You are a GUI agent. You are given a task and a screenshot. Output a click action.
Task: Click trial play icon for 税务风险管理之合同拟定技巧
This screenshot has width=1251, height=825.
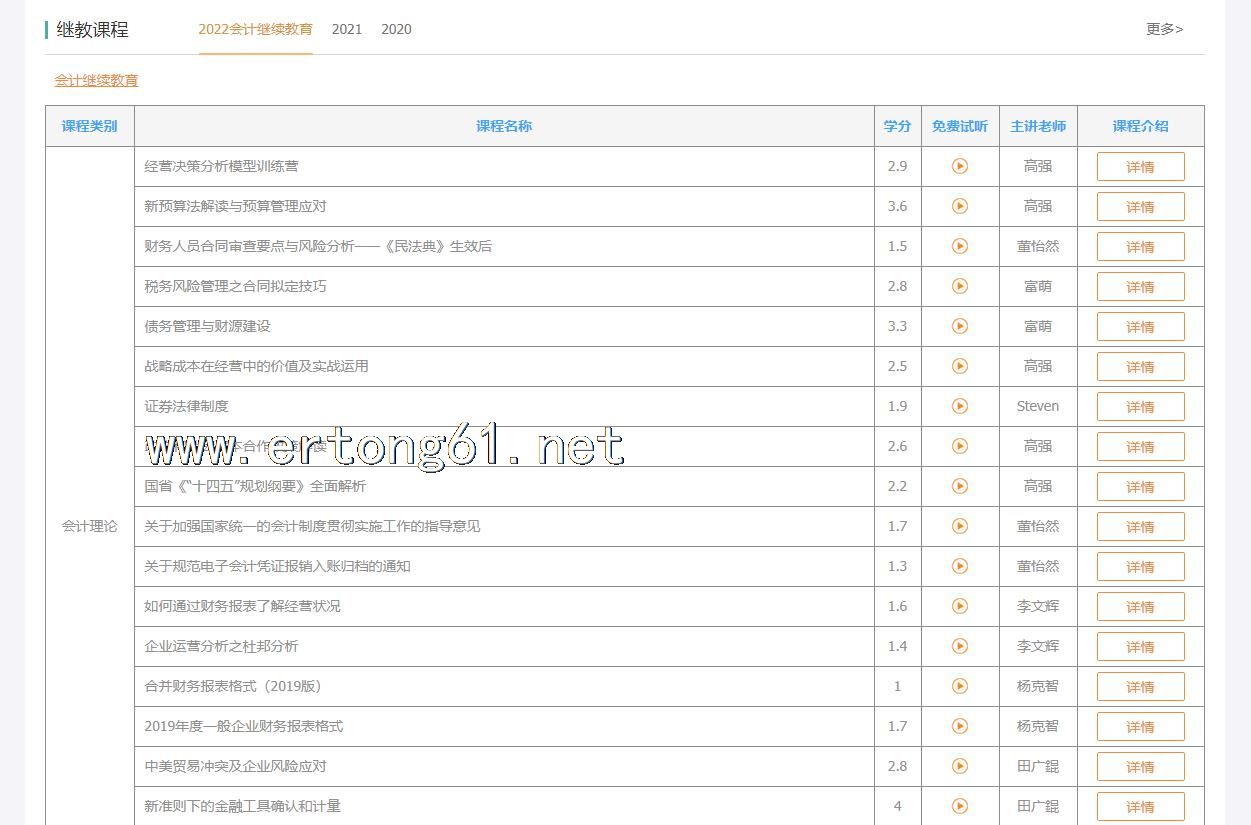tap(959, 286)
